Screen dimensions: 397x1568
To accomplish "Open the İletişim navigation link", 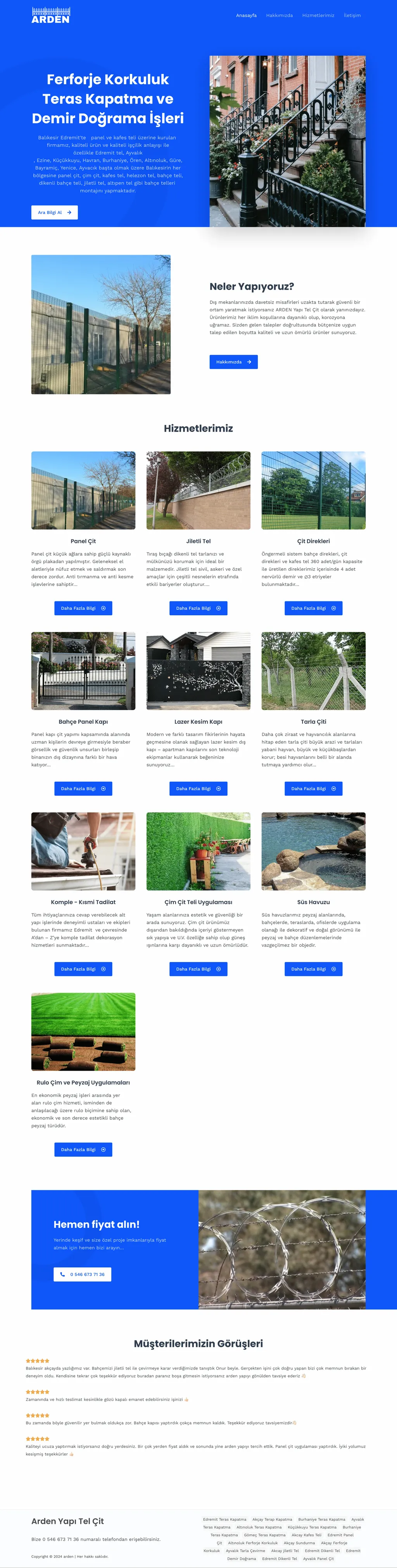I will [352, 15].
